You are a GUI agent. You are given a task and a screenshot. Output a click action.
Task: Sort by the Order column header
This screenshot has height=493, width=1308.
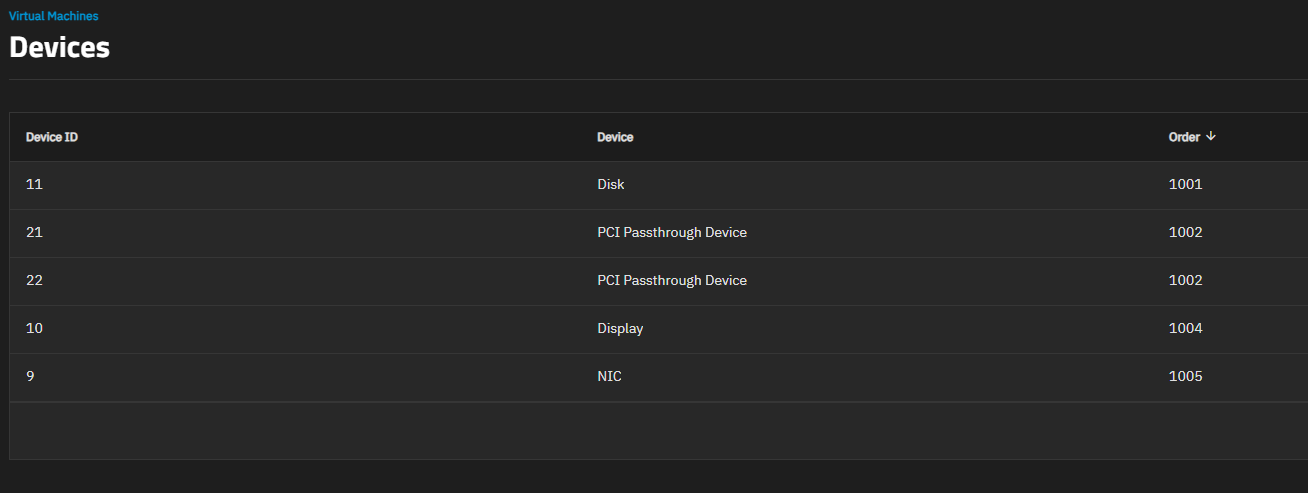[x=1184, y=137]
